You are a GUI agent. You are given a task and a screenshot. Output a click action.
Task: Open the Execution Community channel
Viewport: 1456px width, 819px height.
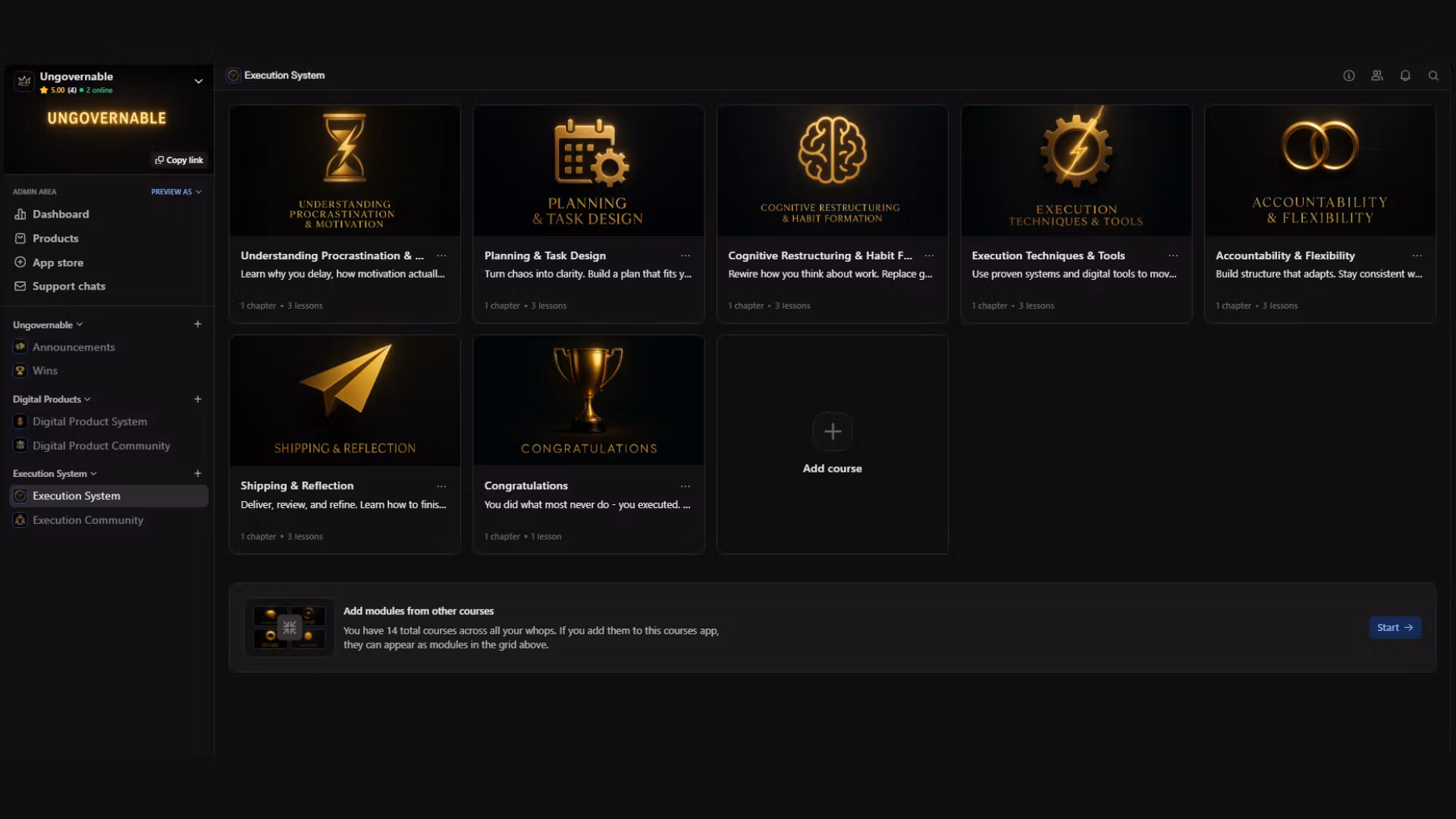pos(87,520)
